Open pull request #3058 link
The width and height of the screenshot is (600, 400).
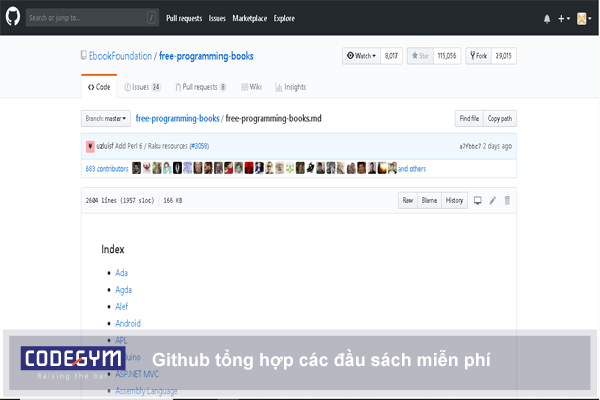point(199,146)
